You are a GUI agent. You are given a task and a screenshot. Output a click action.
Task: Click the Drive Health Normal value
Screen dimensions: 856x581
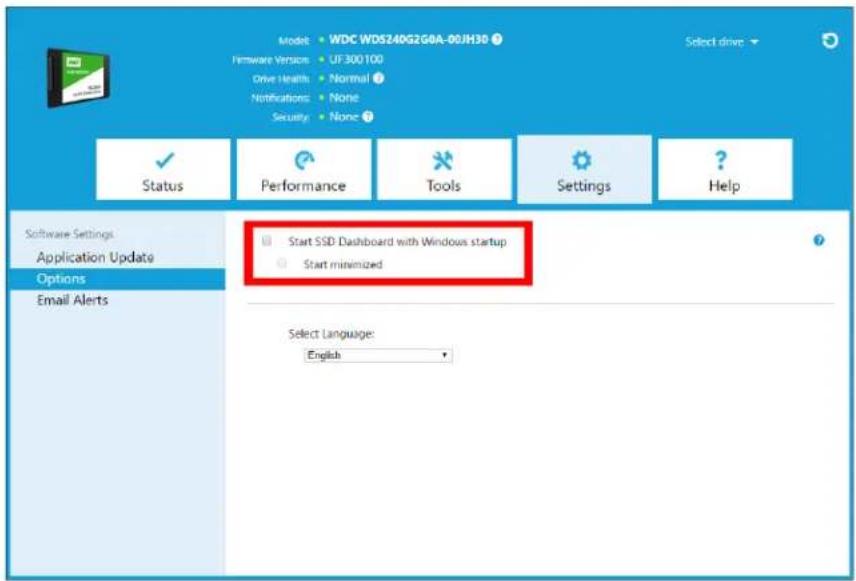(x=349, y=79)
